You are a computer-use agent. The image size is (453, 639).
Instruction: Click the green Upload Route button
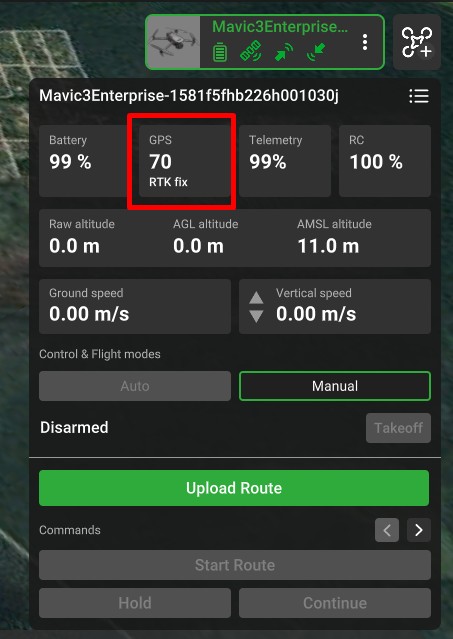[234, 488]
